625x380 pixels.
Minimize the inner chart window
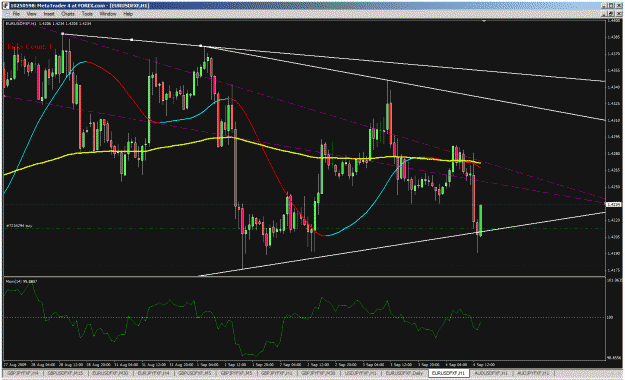click(604, 14)
